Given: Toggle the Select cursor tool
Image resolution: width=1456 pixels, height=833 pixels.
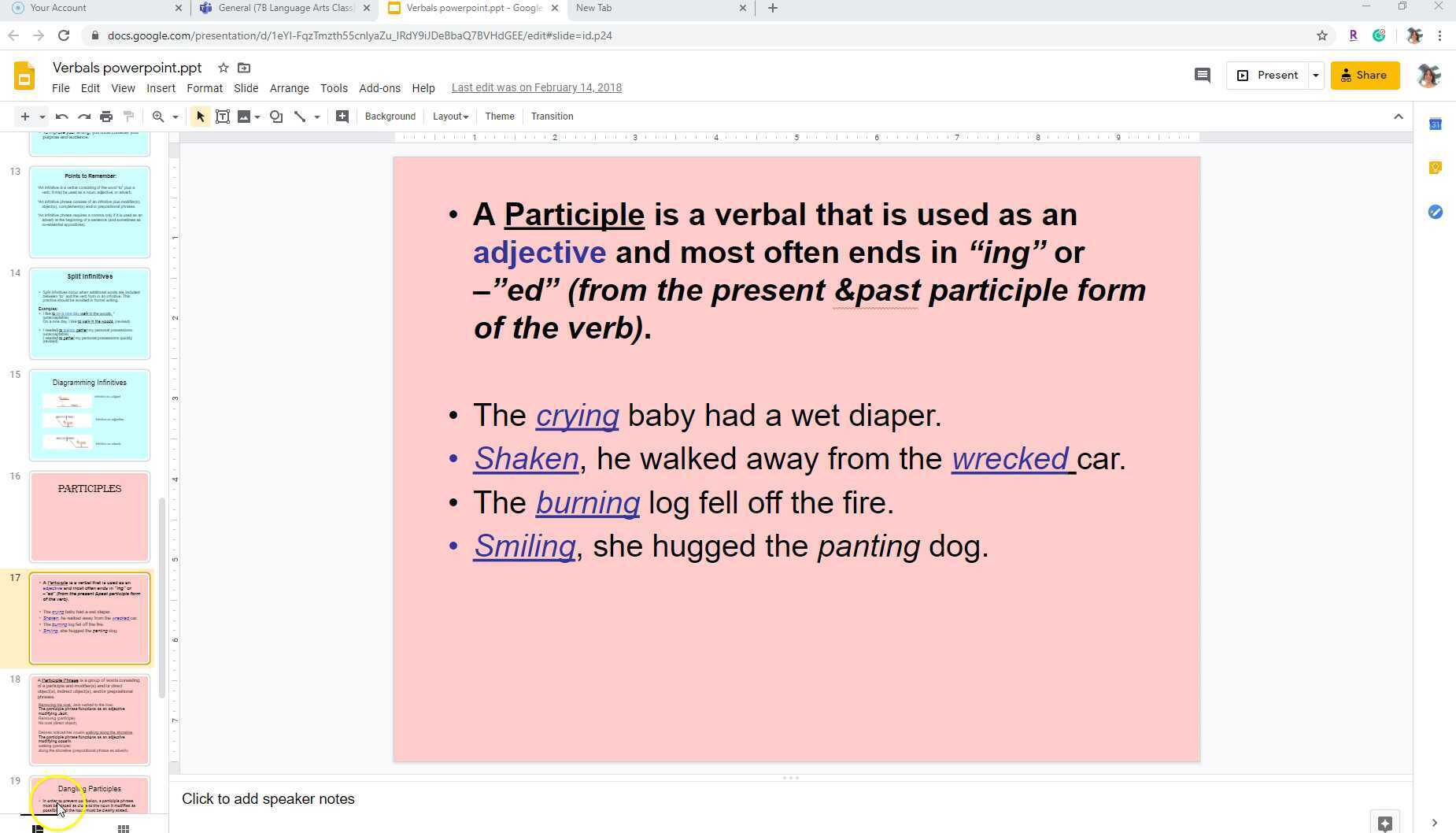Looking at the screenshot, I should (x=200, y=117).
